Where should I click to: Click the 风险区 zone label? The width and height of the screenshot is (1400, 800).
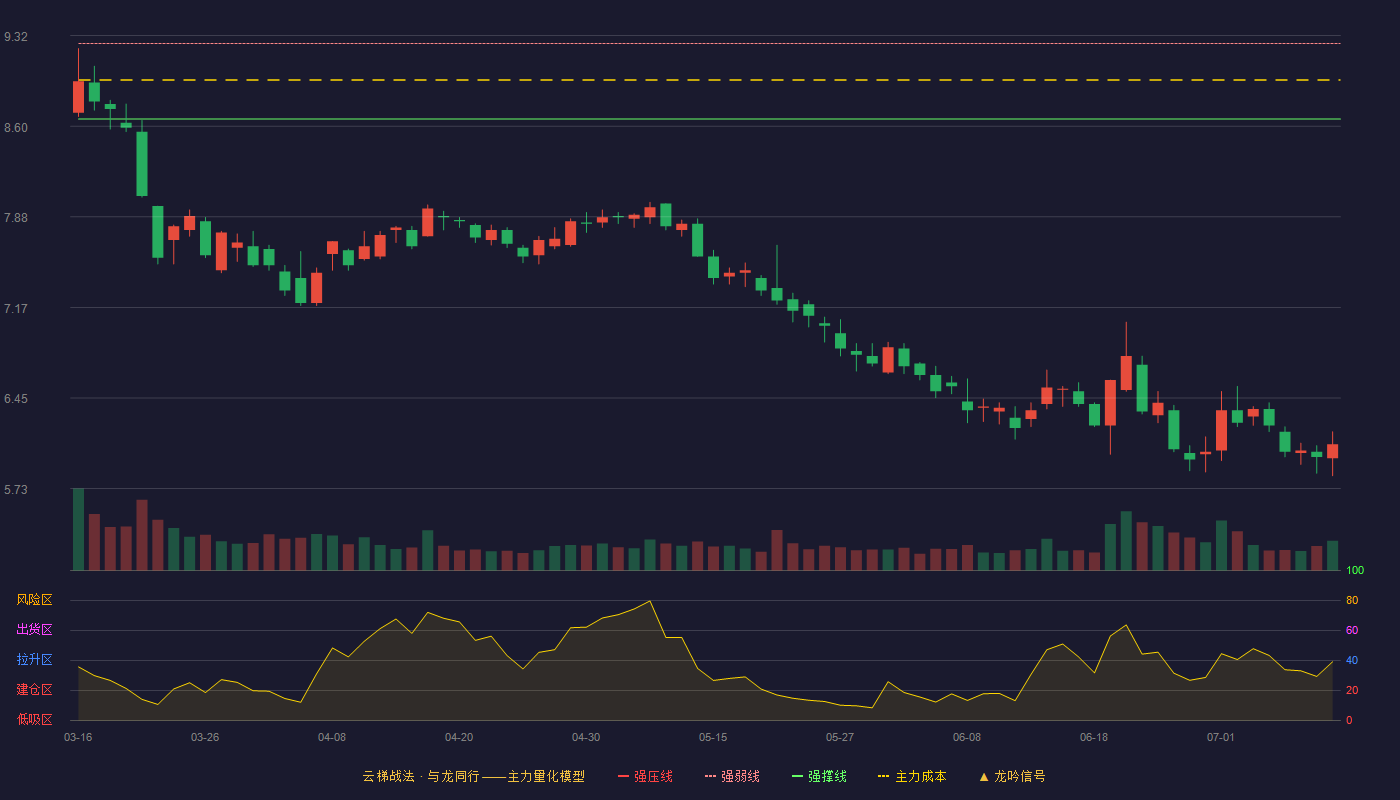[x=34, y=600]
